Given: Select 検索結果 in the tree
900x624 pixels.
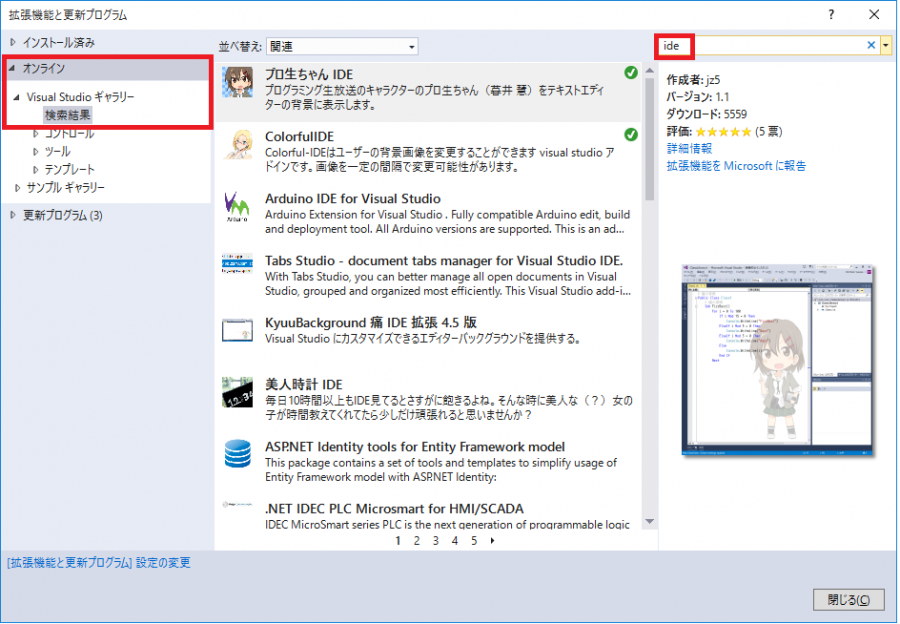Looking at the screenshot, I should coord(68,115).
